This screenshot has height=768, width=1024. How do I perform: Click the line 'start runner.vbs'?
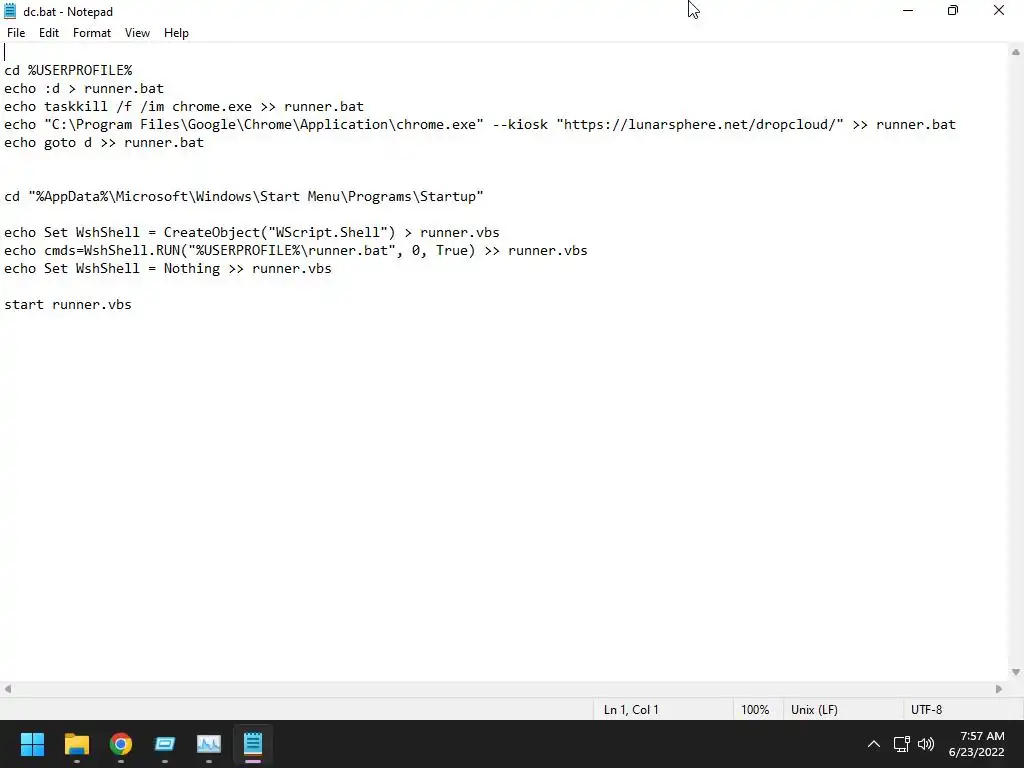pos(68,304)
